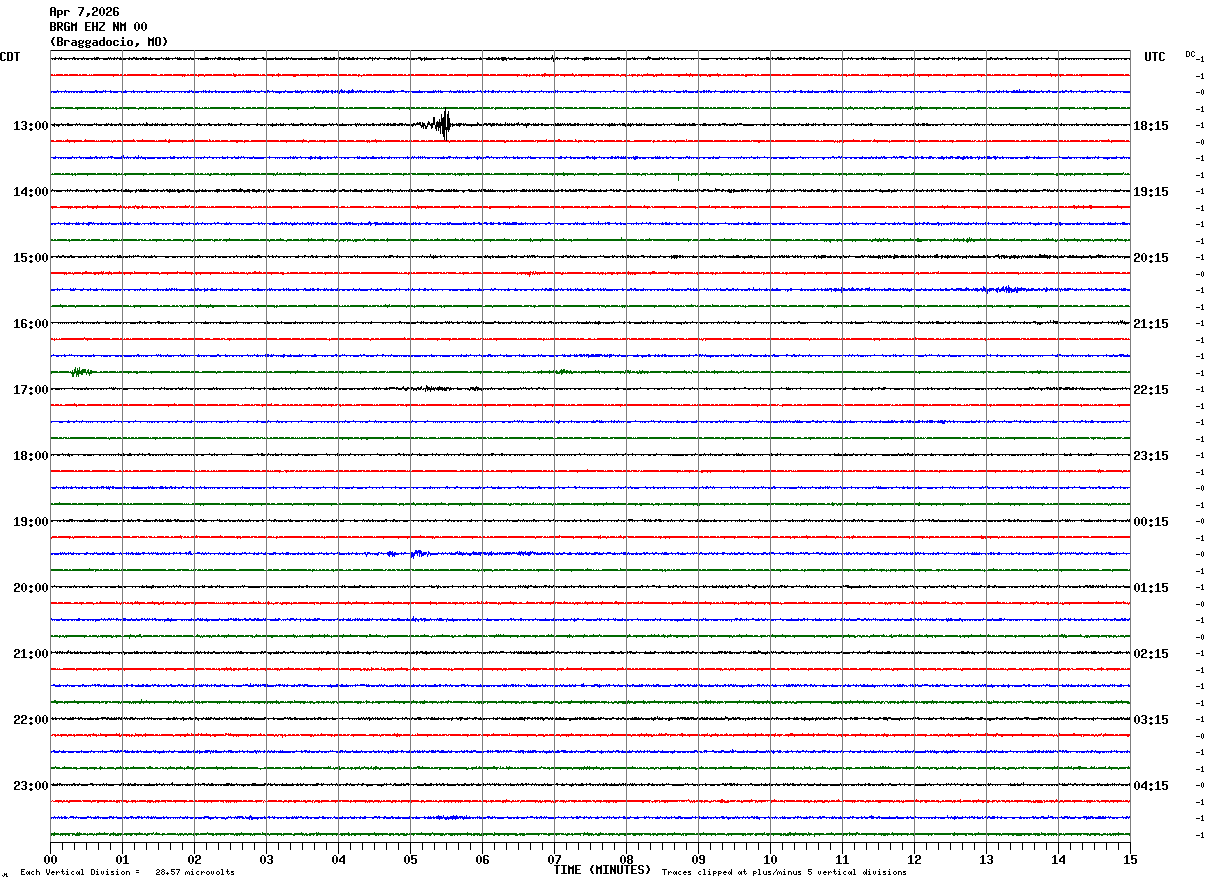Select the 17:00 CDT time label
The width and height of the screenshot is (1210, 886).
click(x=31, y=390)
